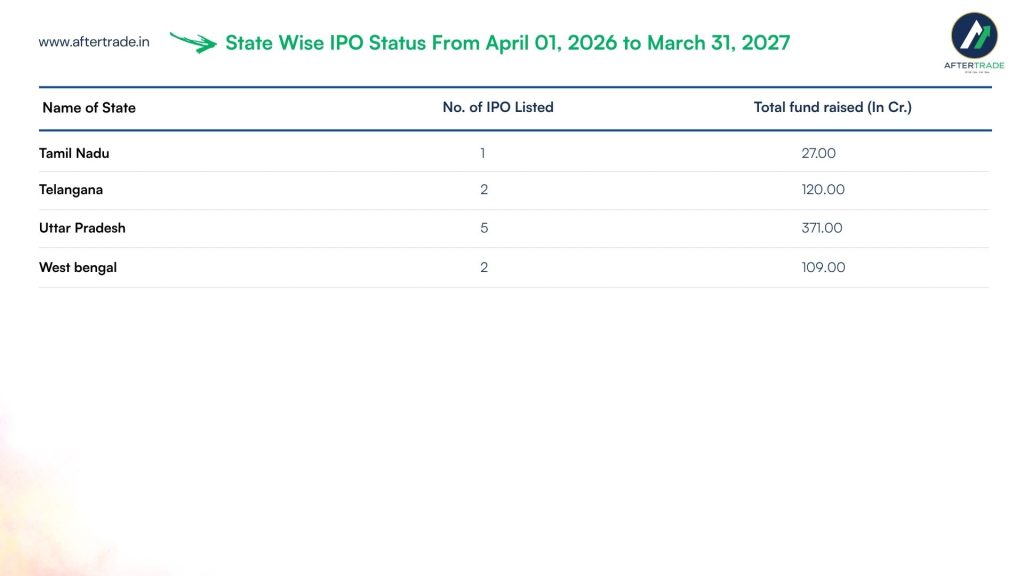Select the No. of IPO Listed header
Viewport: 1024px width, 576px height.
tap(498, 107)
